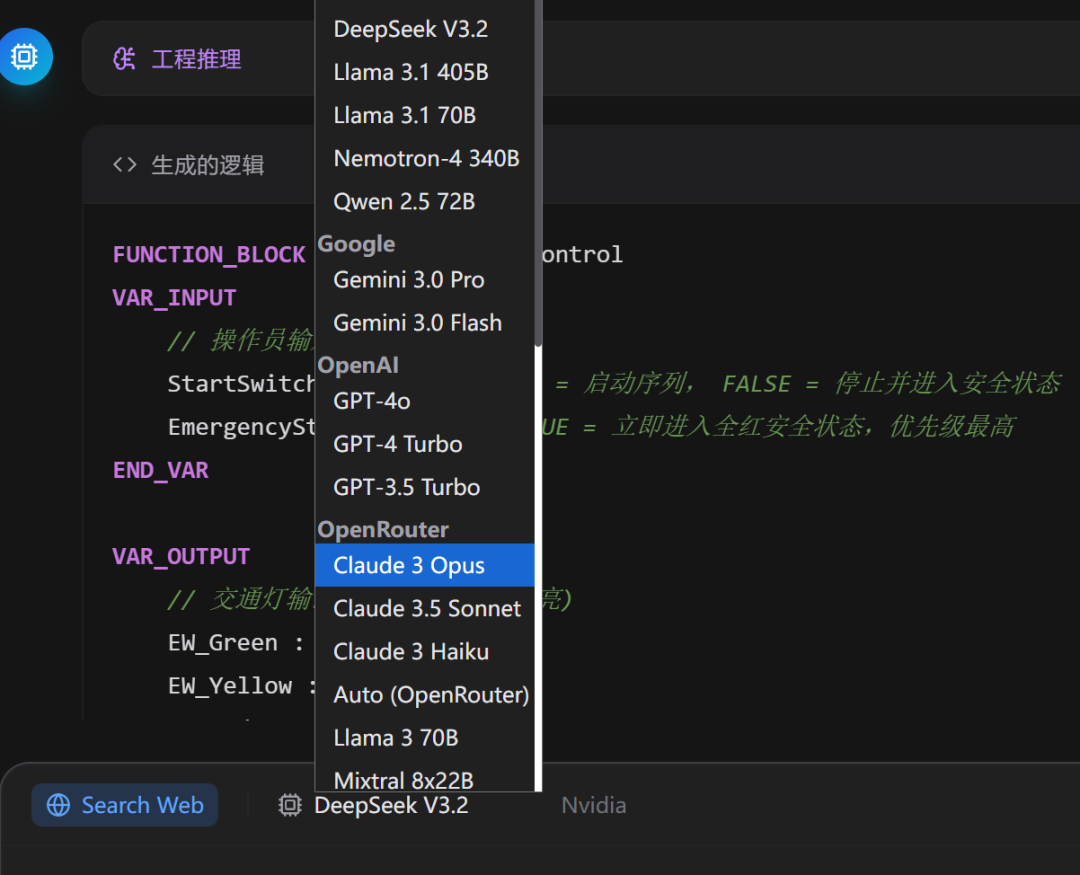Click the blue chip avatar icon
This screenshot has width=1080, height=875.
click(x=25, y=56)
